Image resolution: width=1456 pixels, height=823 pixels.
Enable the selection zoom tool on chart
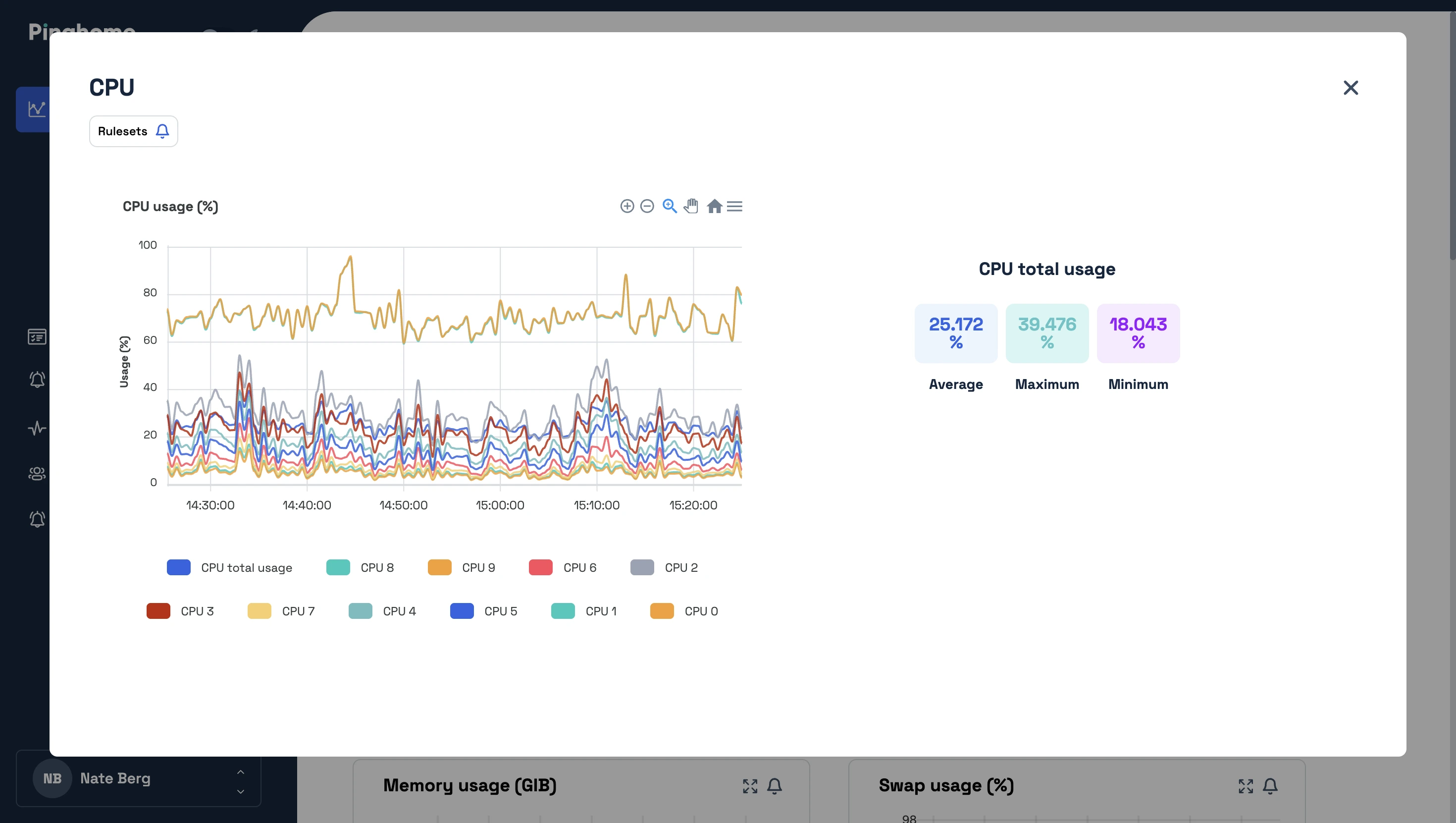(670, 206)
